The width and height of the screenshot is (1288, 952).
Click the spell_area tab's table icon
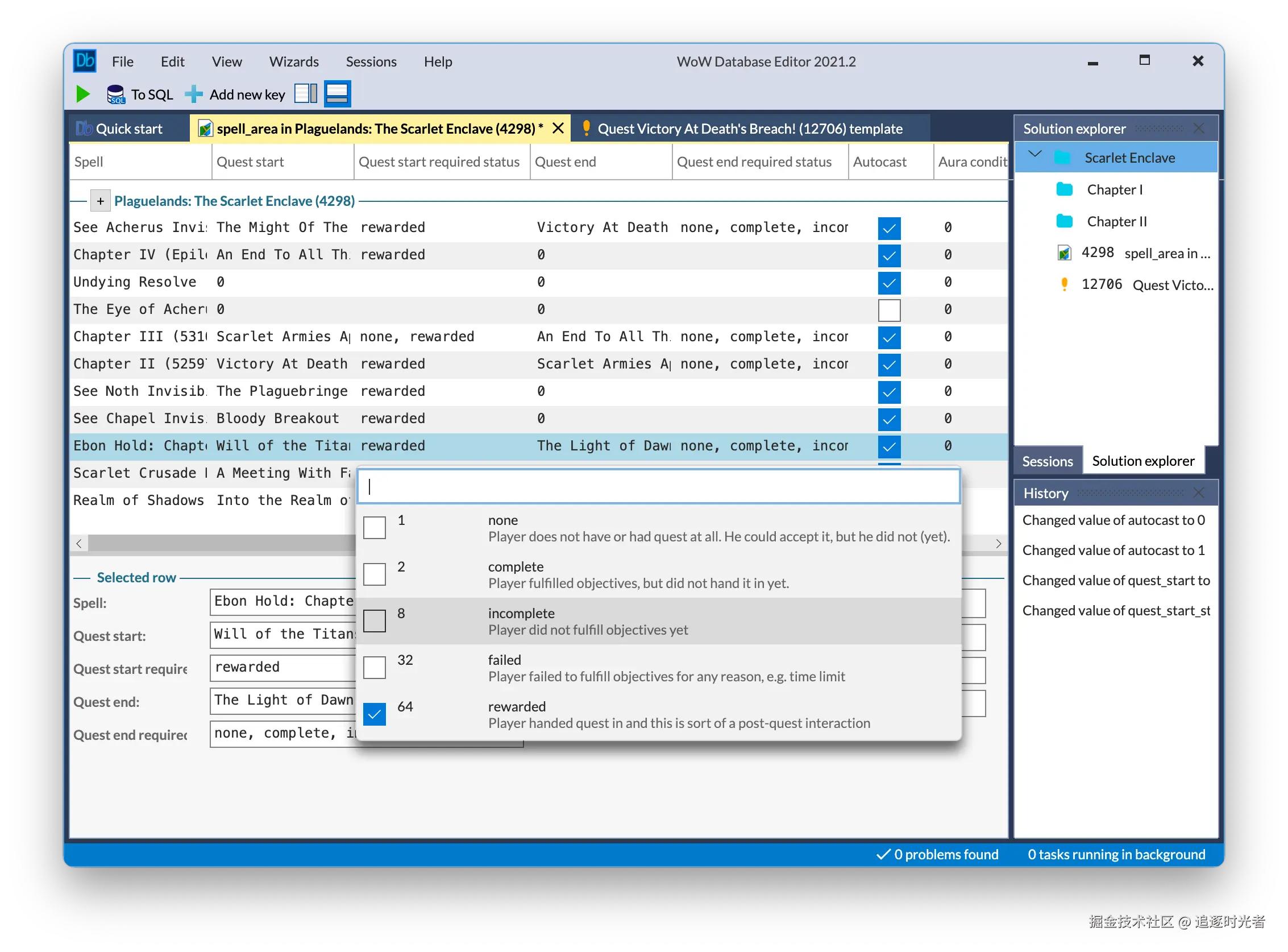tap(205, 128)
